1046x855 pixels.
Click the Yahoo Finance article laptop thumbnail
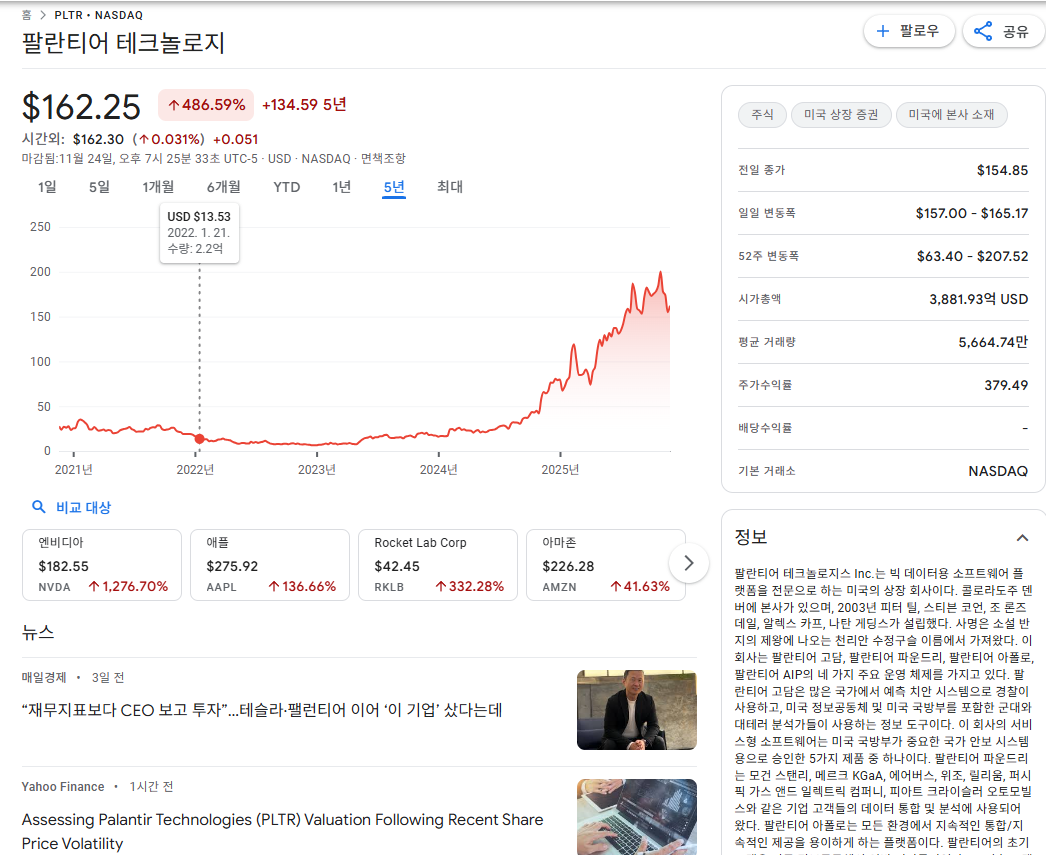(637, 817)
